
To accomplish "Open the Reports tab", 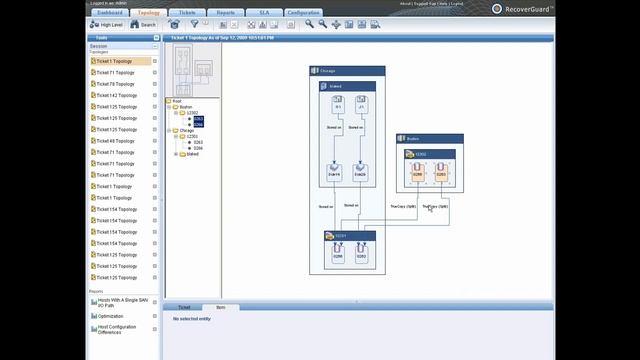I will pos(226,13).
